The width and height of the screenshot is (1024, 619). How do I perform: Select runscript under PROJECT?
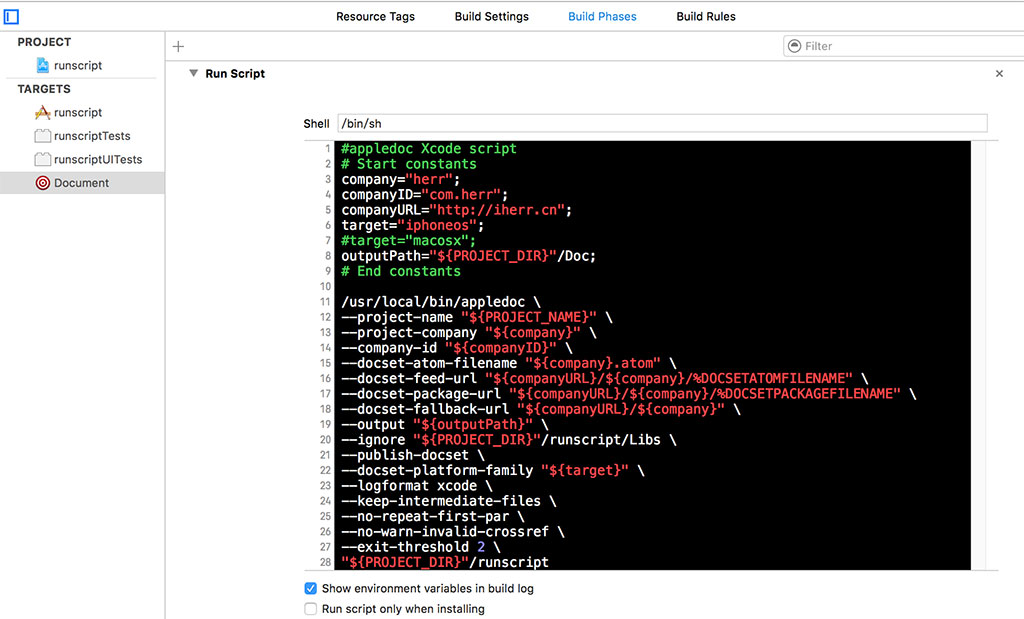click(78, 65)
